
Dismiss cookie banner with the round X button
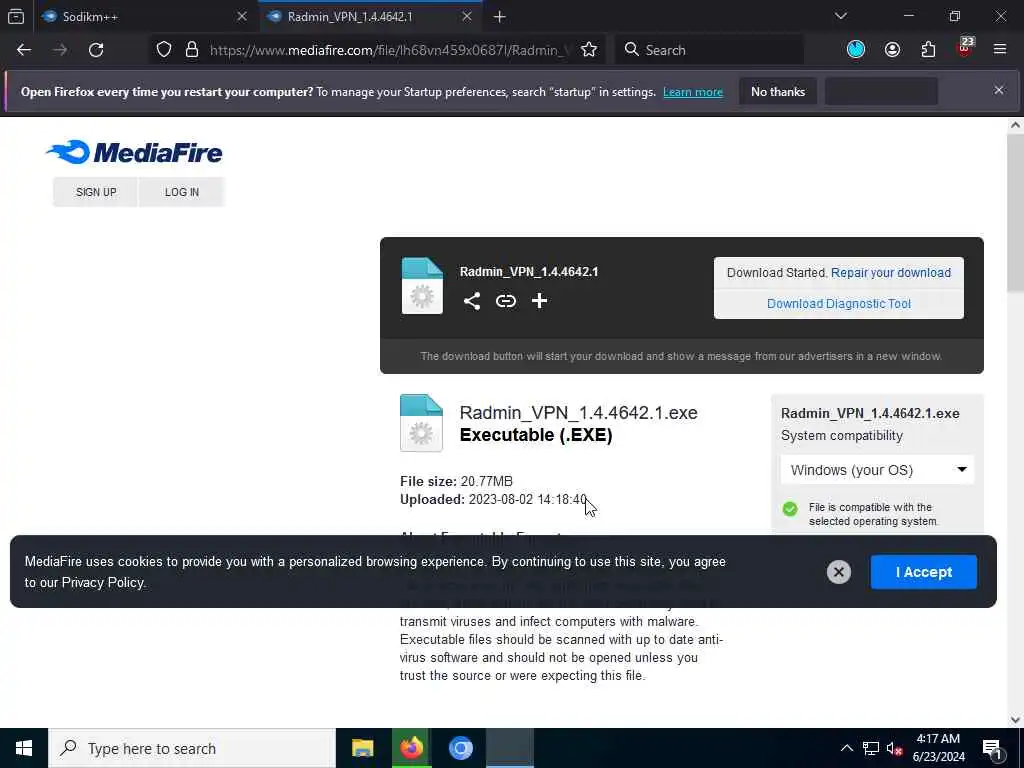pyautogui.click(x=839, y=572)
